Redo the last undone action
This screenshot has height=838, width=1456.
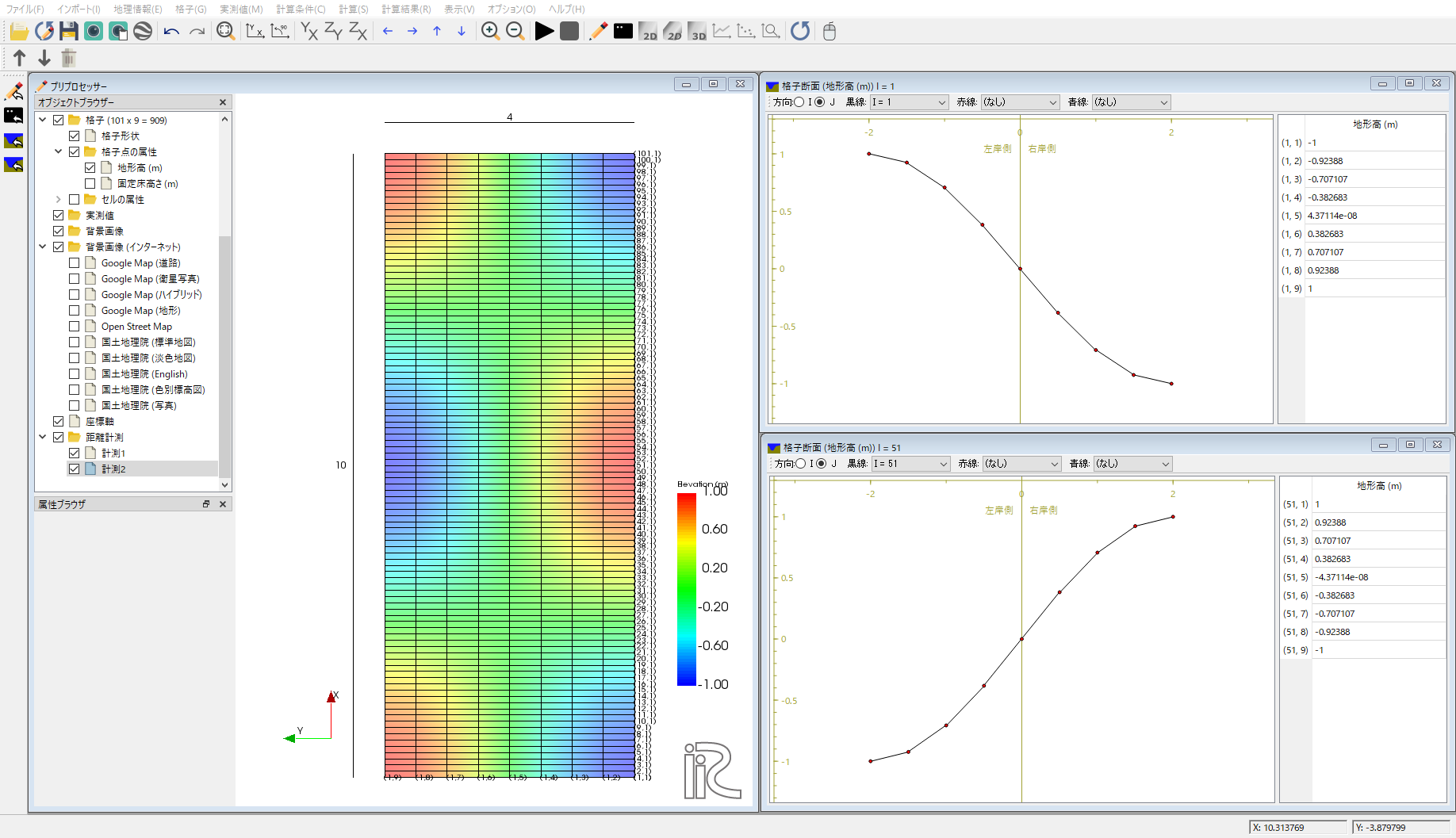[x=196, y=31]
